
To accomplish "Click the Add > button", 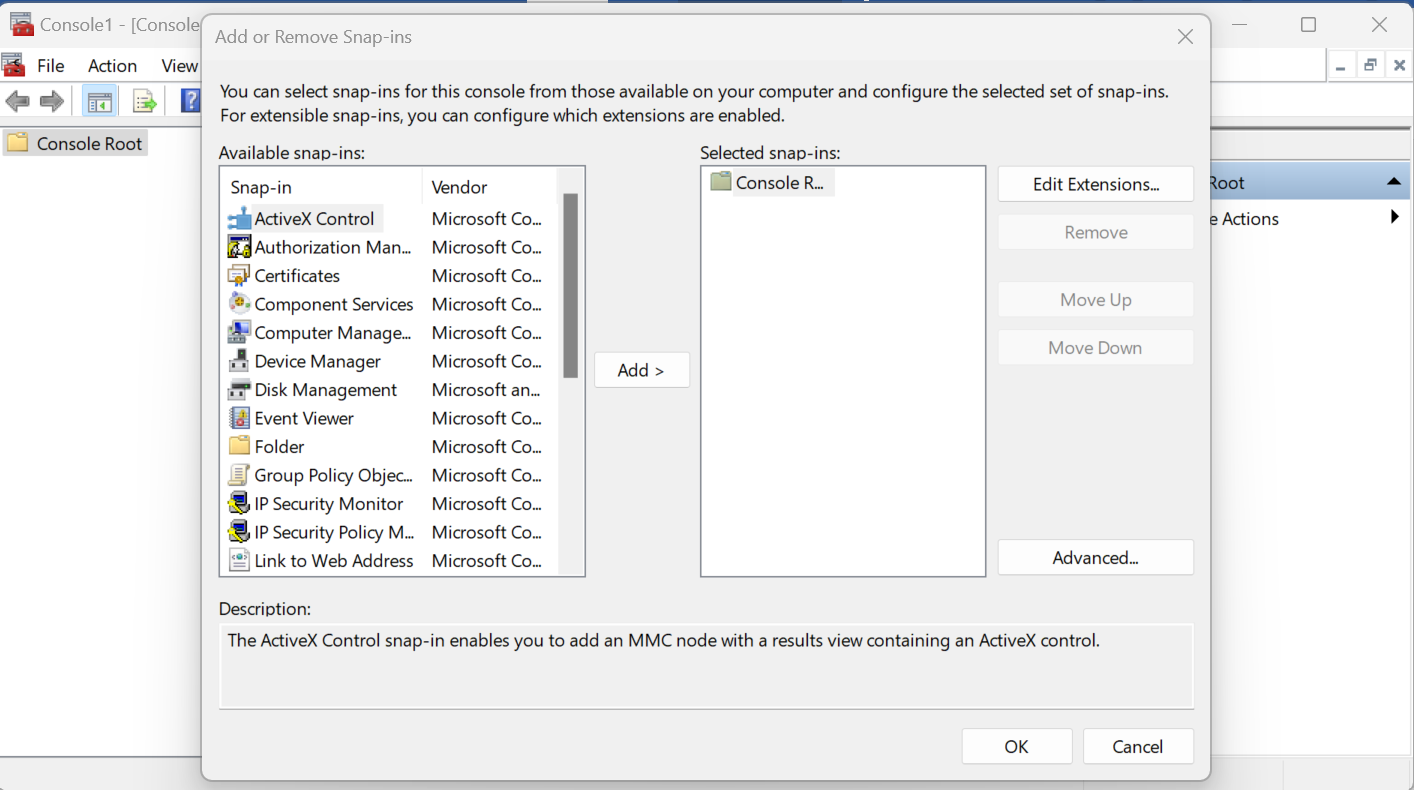I will 641,370.
